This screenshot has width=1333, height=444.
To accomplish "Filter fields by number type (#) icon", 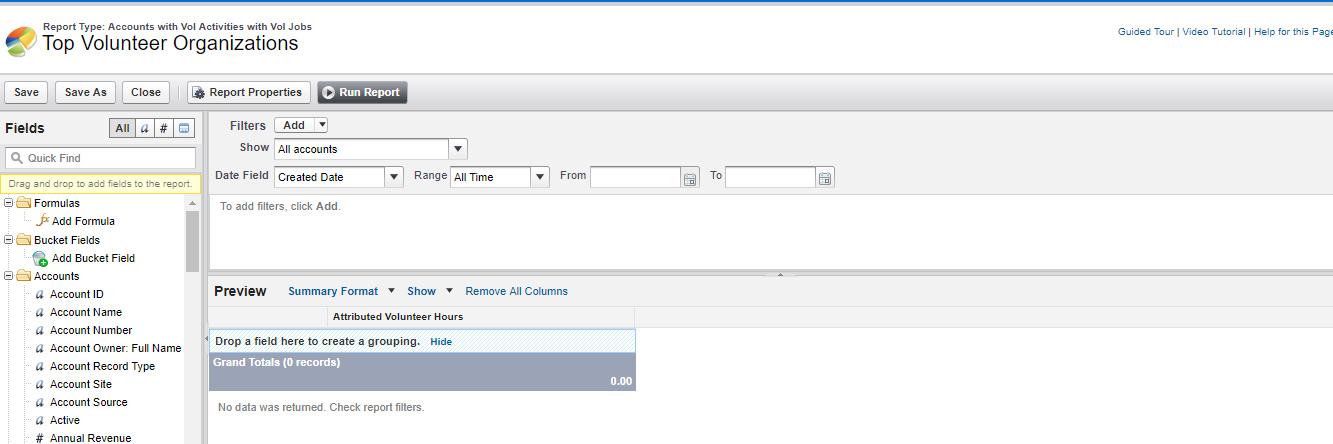I will click(x=164, y=128).
